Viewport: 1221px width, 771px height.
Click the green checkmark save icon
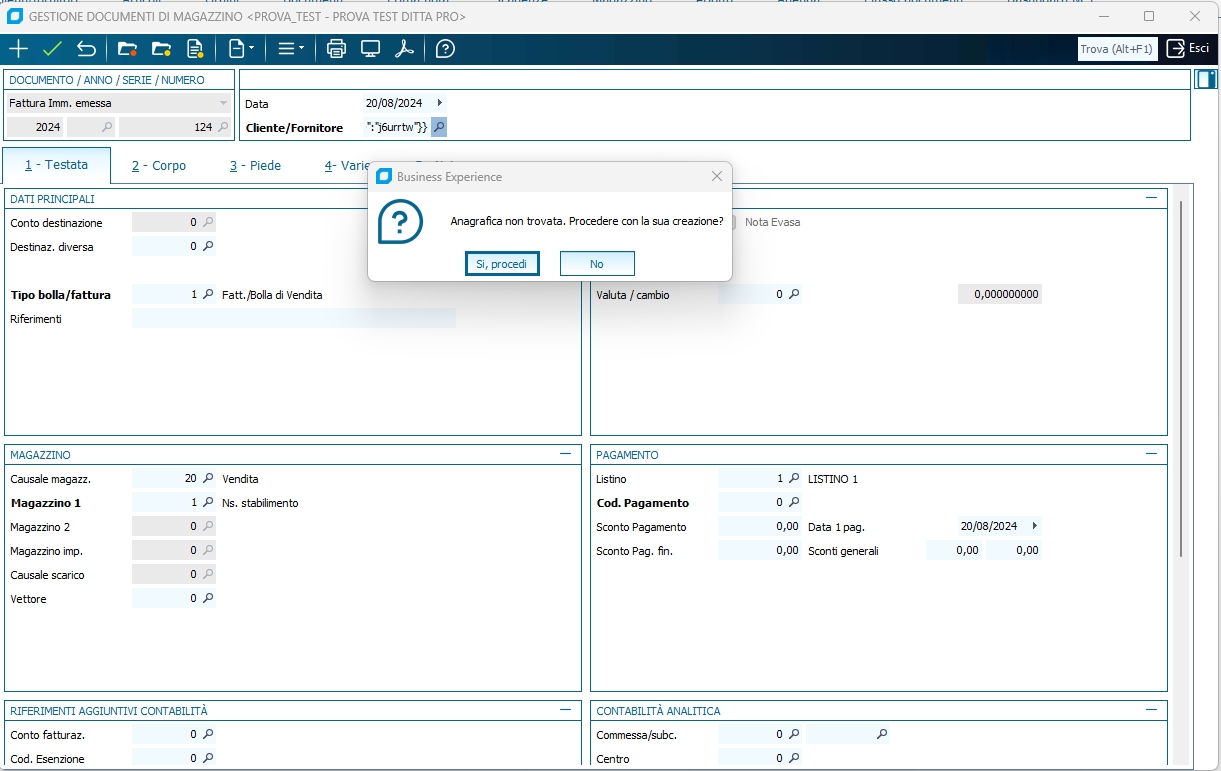click(52, 49)
